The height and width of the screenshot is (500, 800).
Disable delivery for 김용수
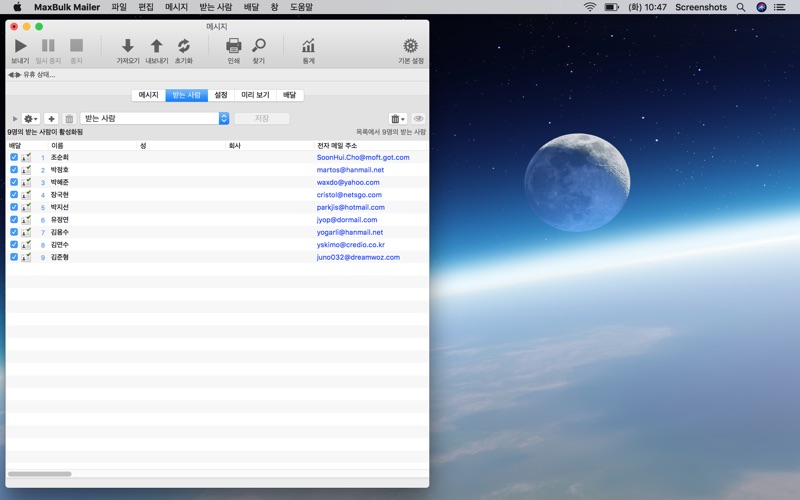[x=14, y=232]
